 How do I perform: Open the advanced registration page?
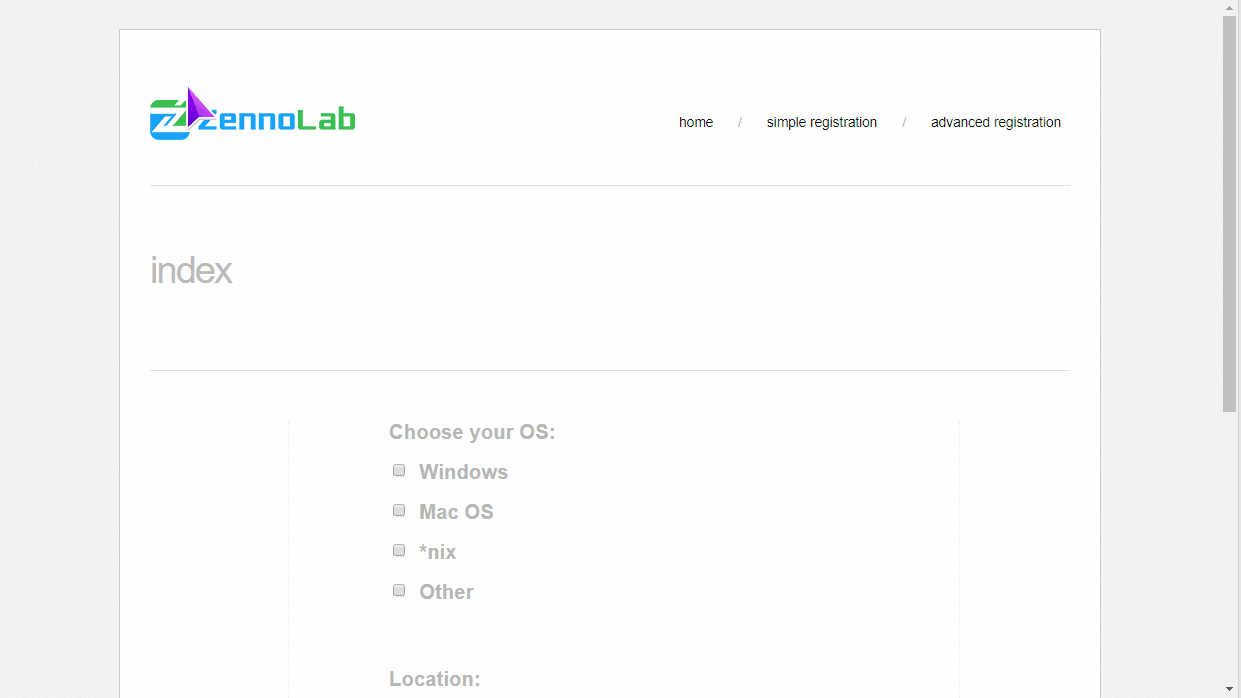click(995, 122)
